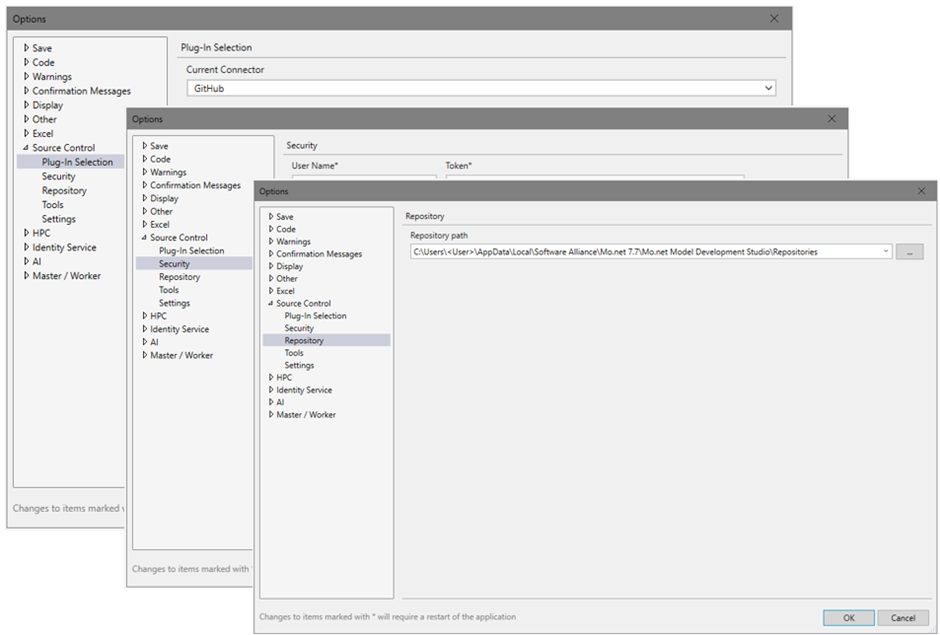
Task: Click the Cancel button
Action: coord(903,618)
